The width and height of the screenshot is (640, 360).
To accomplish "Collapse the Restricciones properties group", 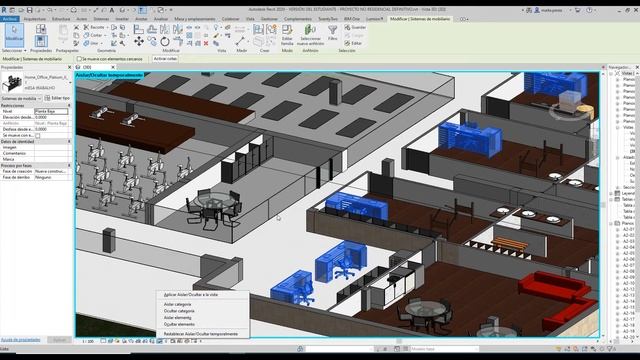I will (69, 105).
